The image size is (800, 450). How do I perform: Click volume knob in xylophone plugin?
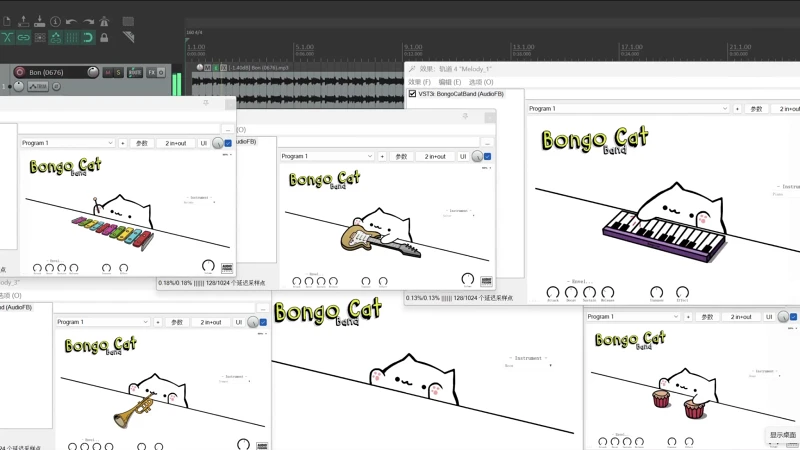coord(208,265)
